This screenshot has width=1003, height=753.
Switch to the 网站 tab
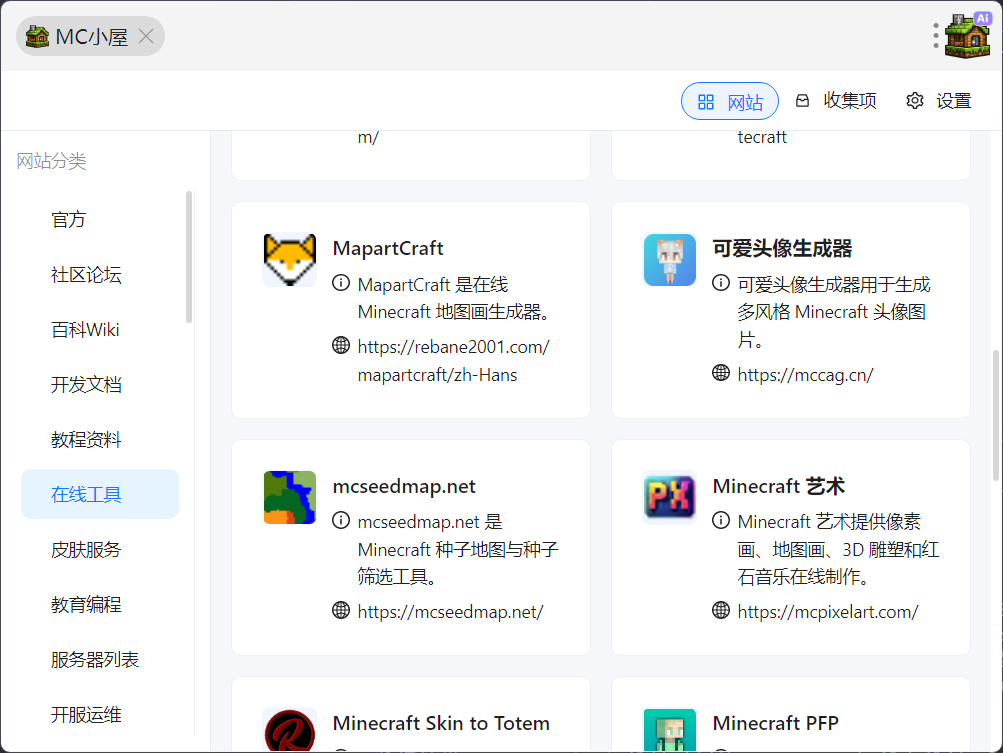(x=730, y=101)
